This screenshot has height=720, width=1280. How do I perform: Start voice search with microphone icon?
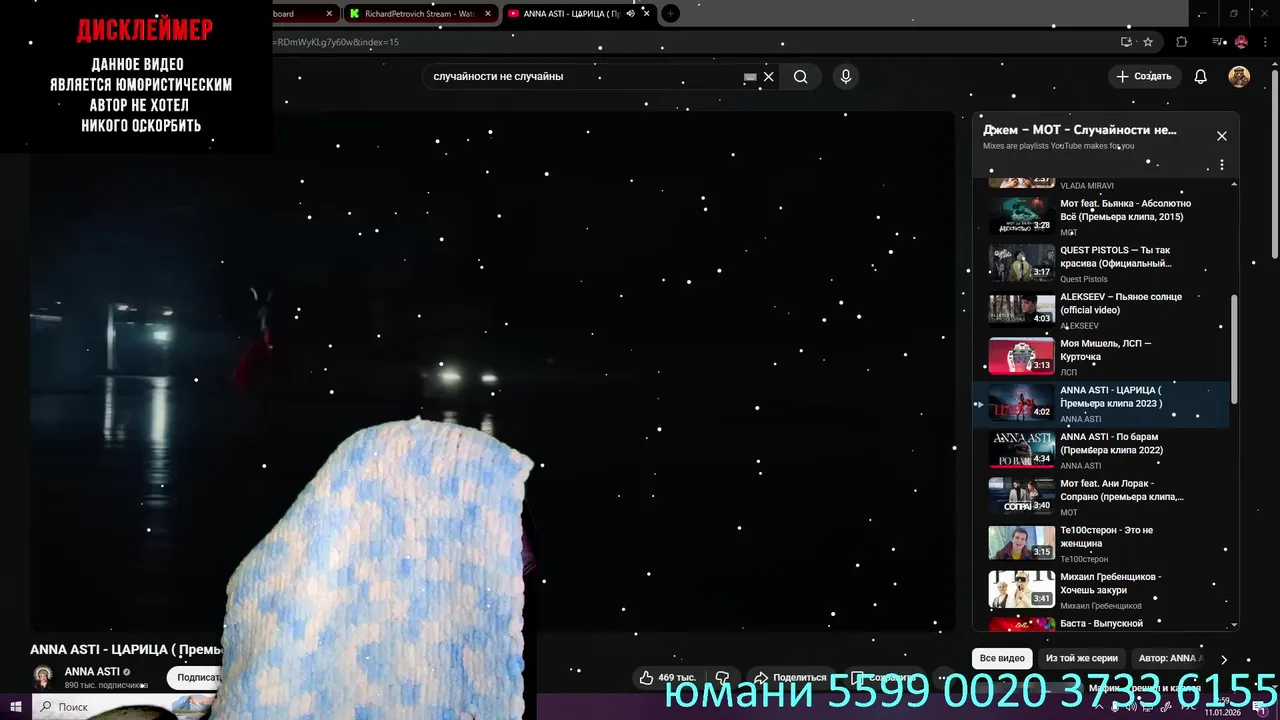click(x=846, y=77)
